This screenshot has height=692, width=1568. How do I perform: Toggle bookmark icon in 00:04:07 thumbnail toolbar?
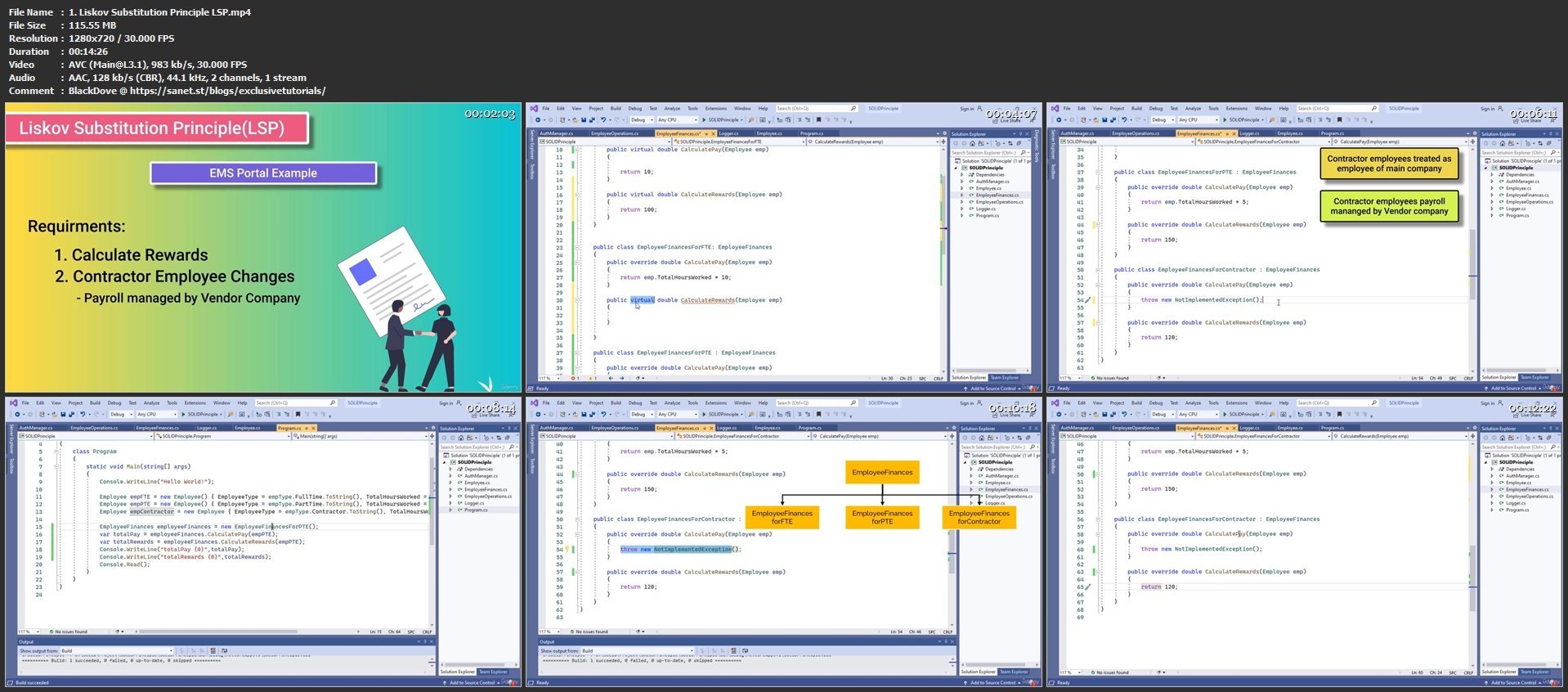[x=818, y=119]
